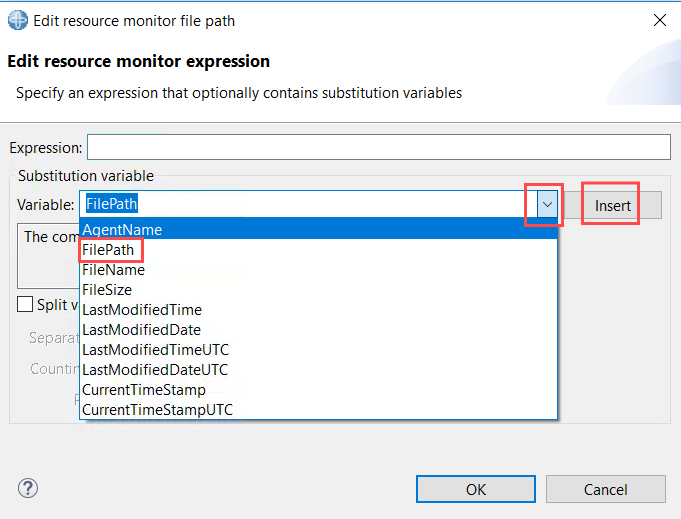Image resolution: width=681 pixels, height=519 pixels.
Task: Click the Variable combo box text field
Action: click(x=308, y=204)
